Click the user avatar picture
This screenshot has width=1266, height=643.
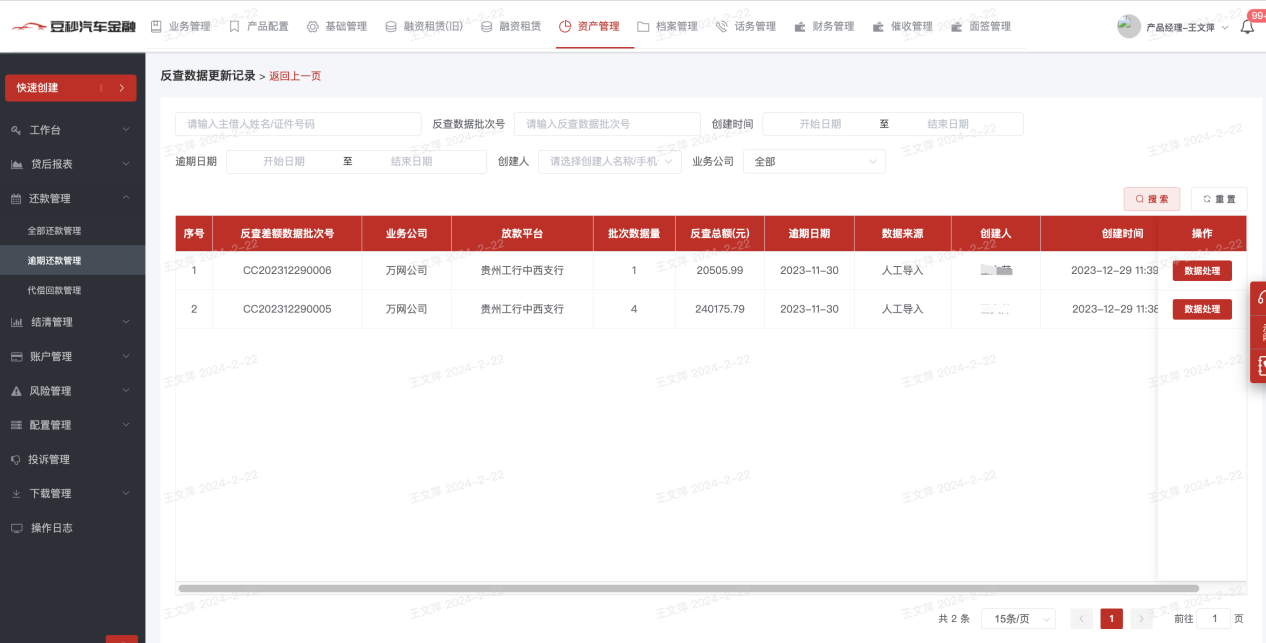(x=1129, y=27)
